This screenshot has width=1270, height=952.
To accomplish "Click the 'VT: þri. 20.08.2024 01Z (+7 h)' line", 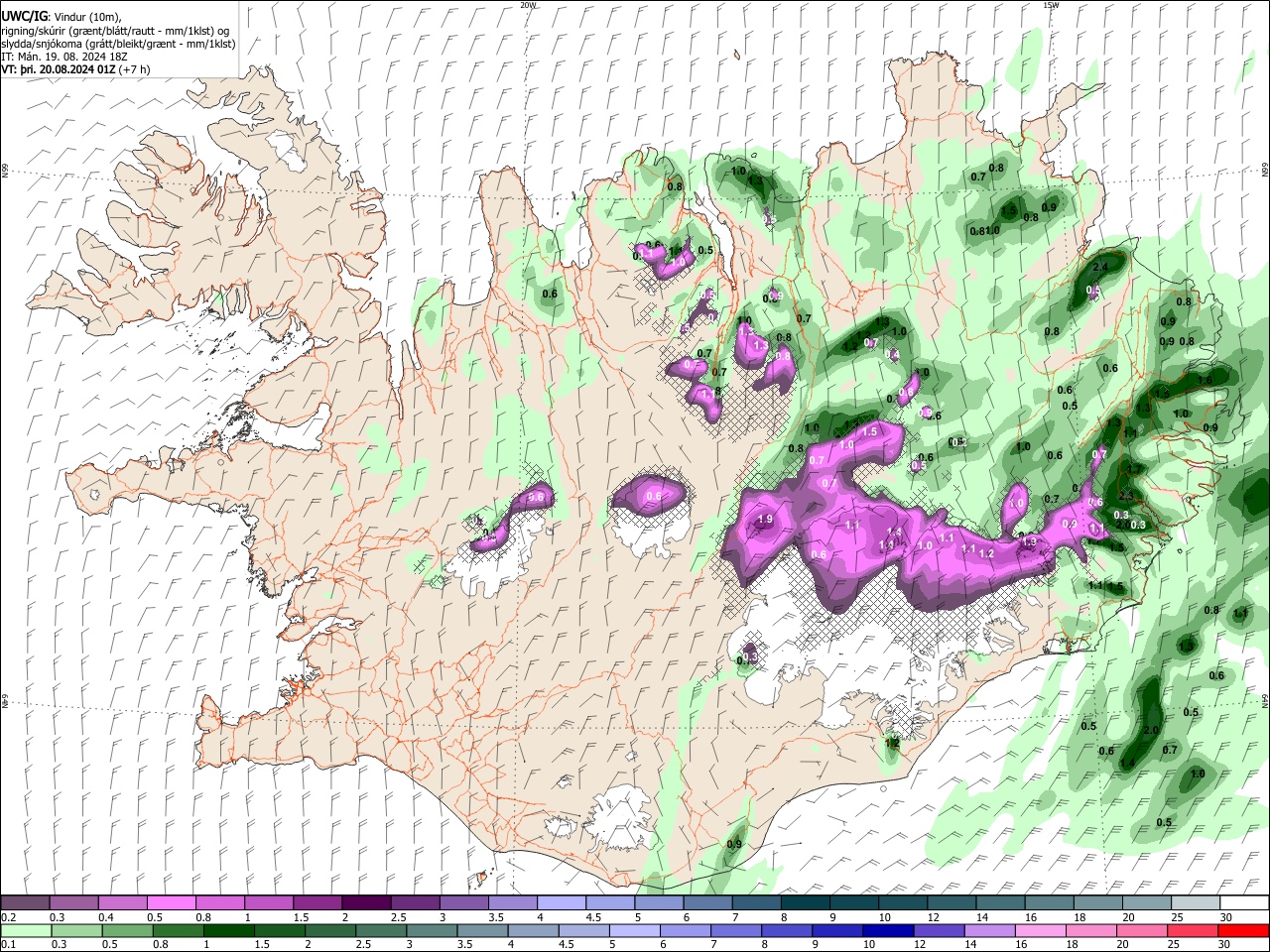I will point(76,69).
